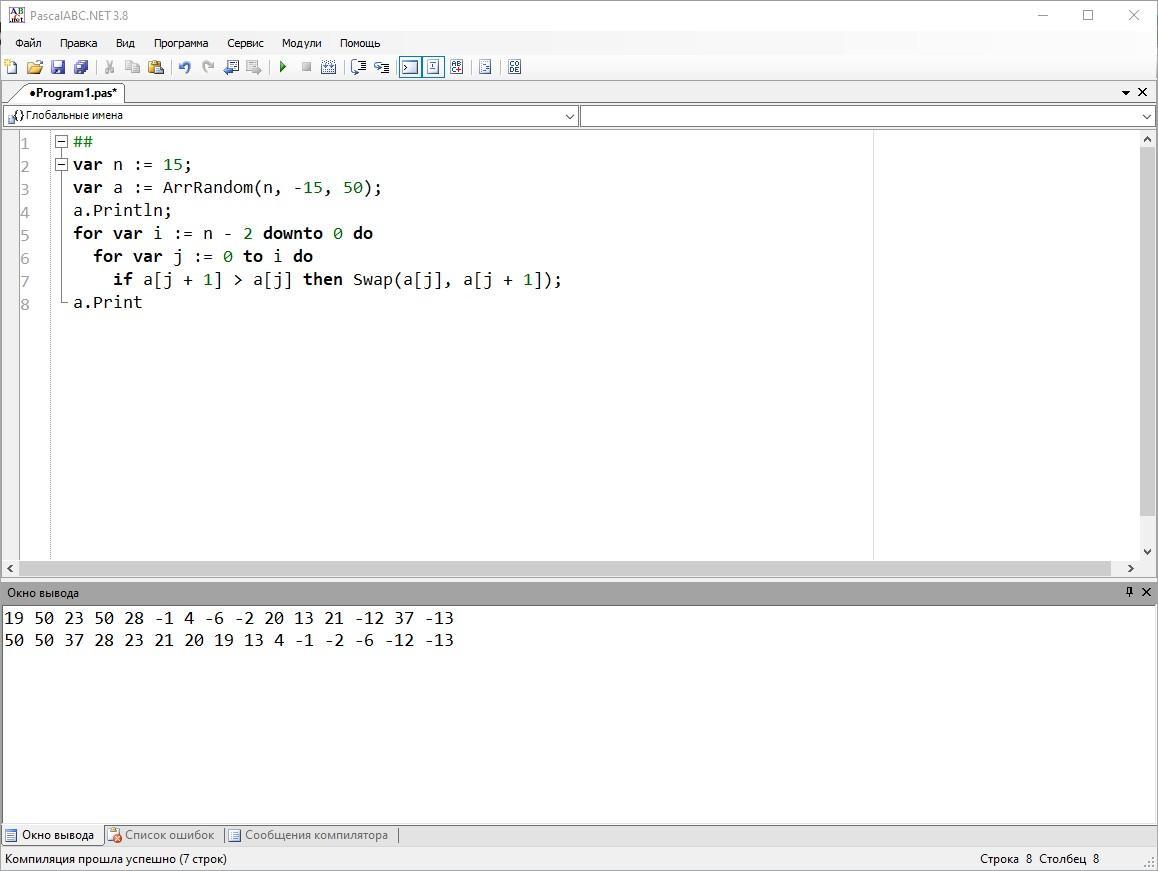
Task: Click the navigate backward icon
Action: (231, 67)
